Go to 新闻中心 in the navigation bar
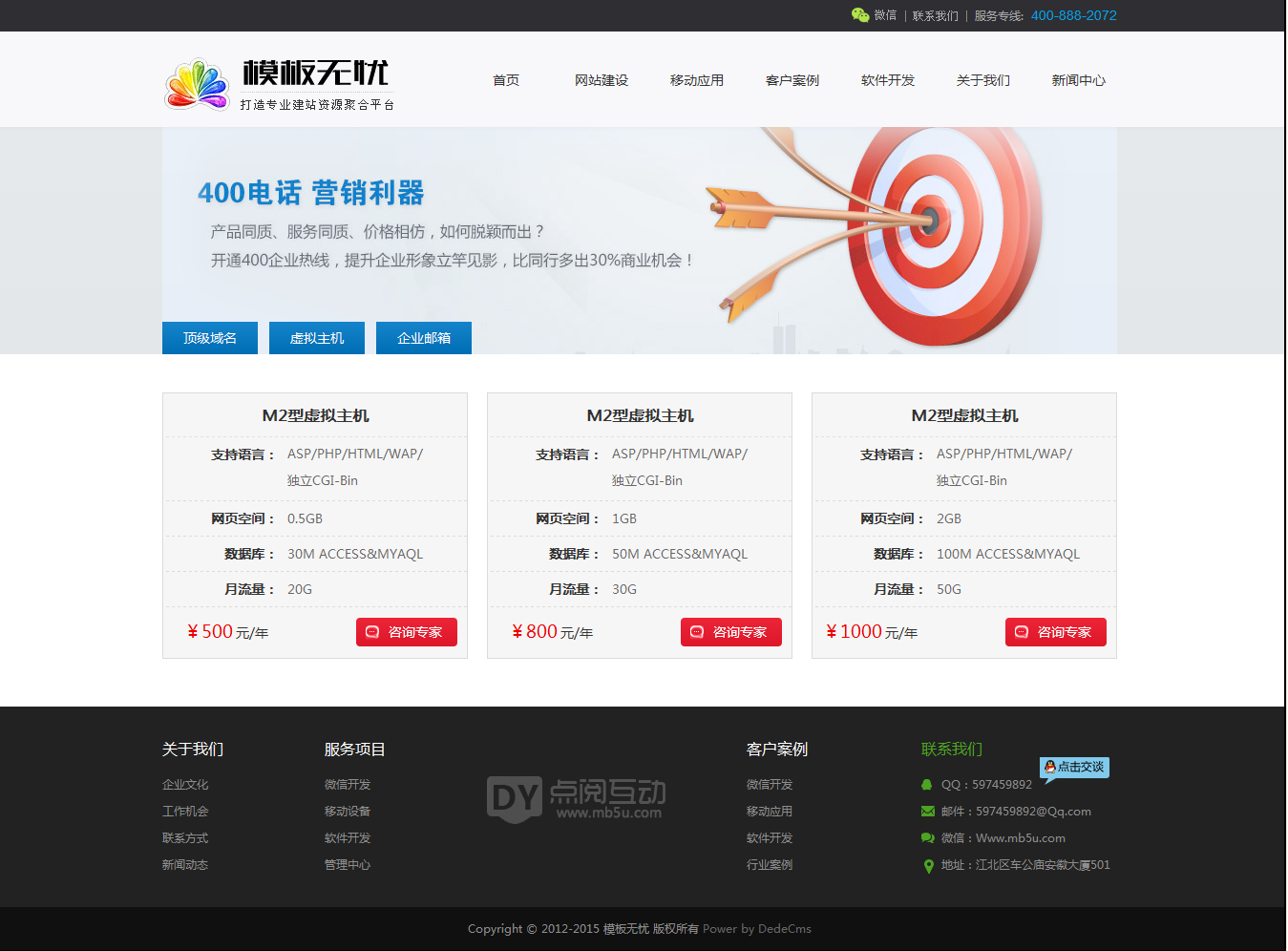Image resolution: width=1288 pixels, height=951 pixels. 1079,80
